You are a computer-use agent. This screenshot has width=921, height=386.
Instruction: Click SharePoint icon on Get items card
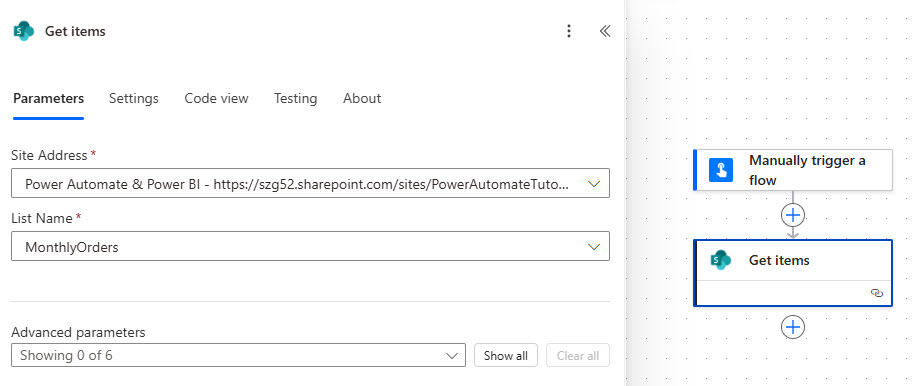[721, 260]
